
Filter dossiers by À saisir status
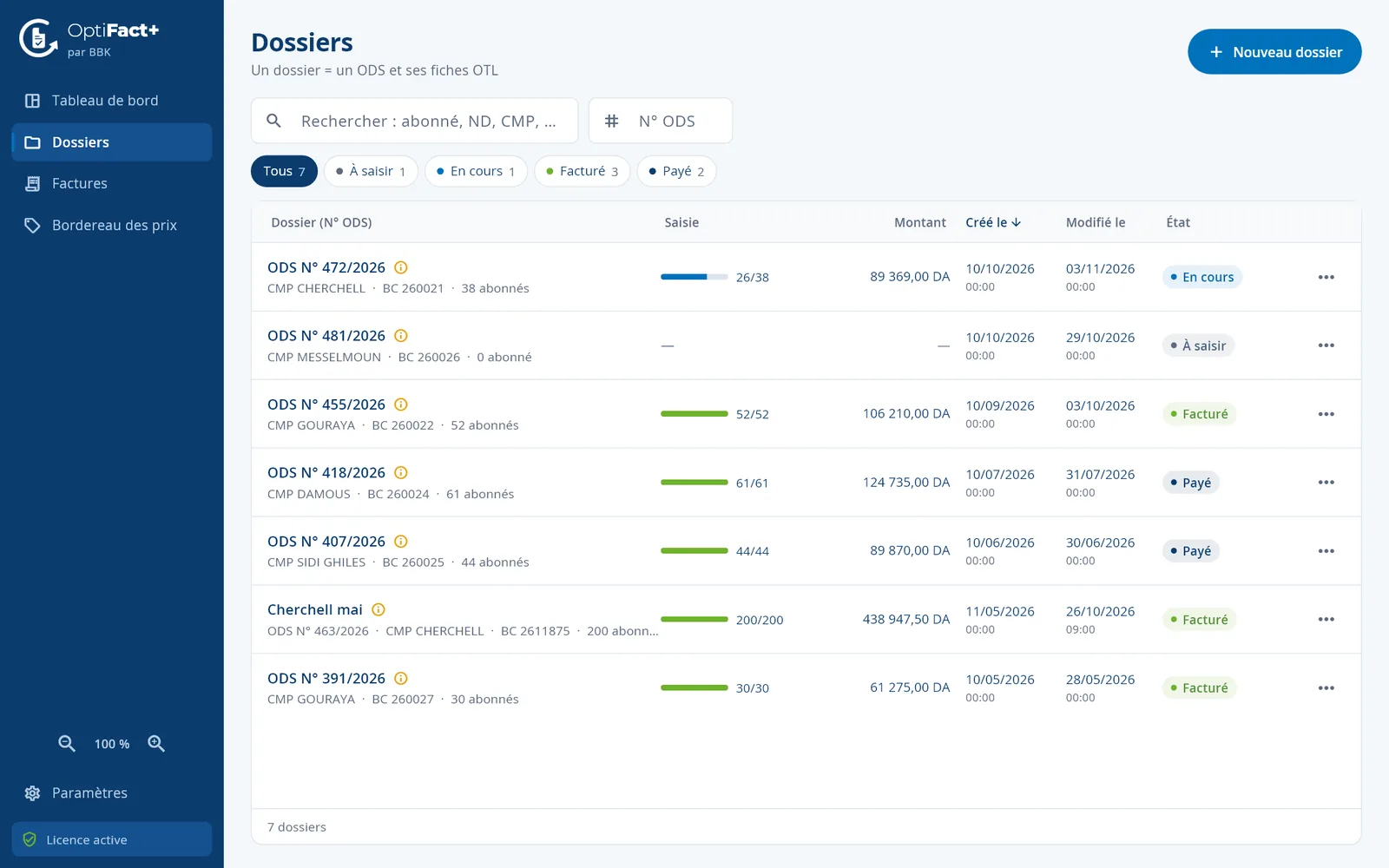tap(371, 171)
